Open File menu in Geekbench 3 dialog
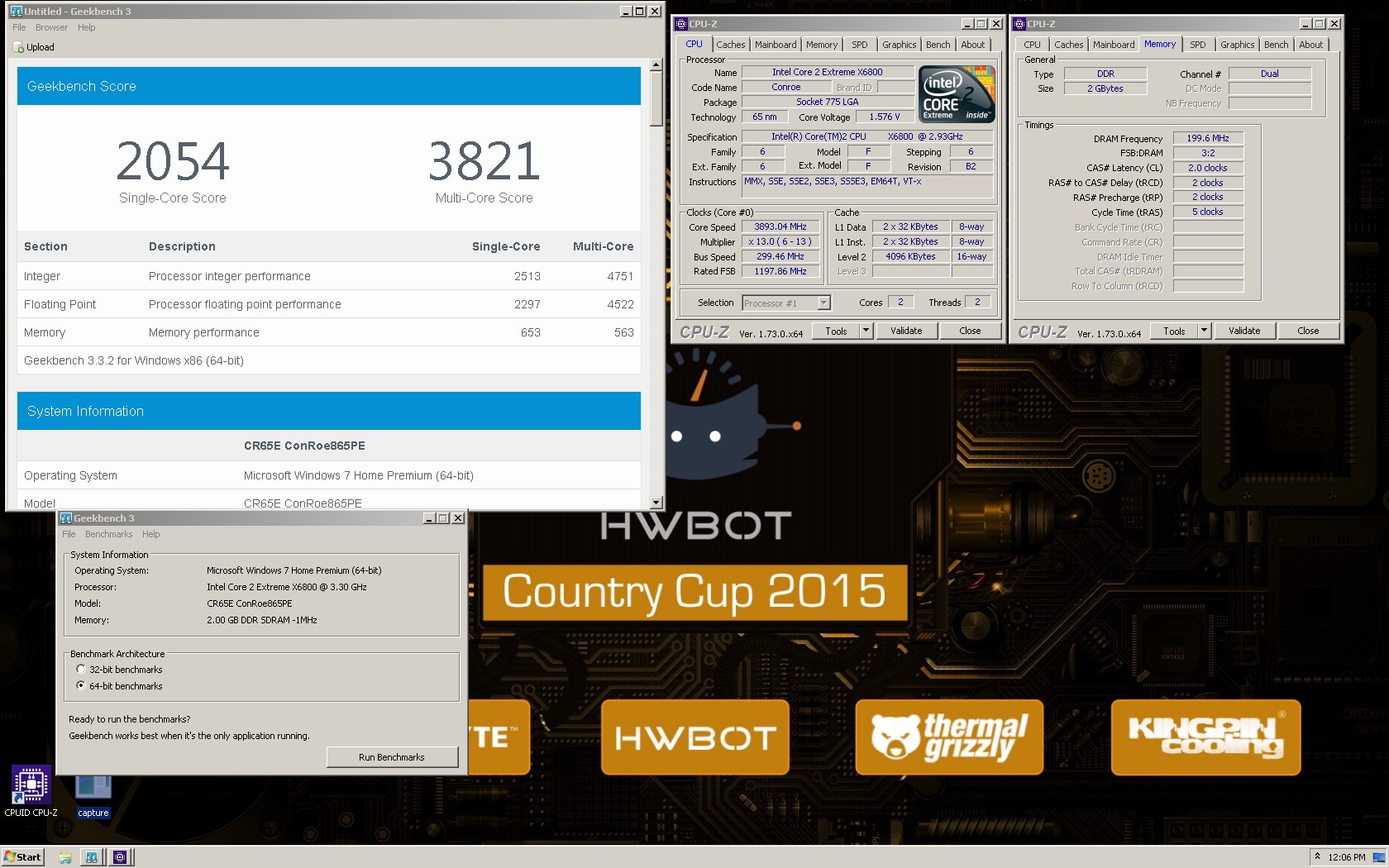Screen dimensions: 1389x868 tap(69, 534)
